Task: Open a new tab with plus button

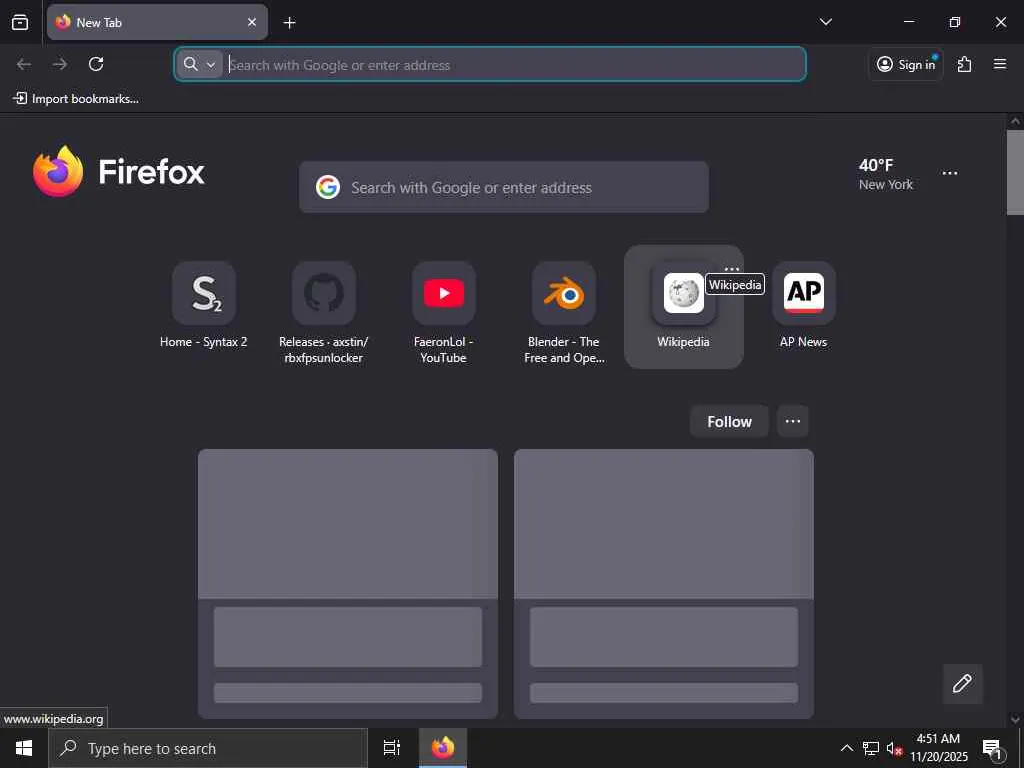Action: [289, 23]
